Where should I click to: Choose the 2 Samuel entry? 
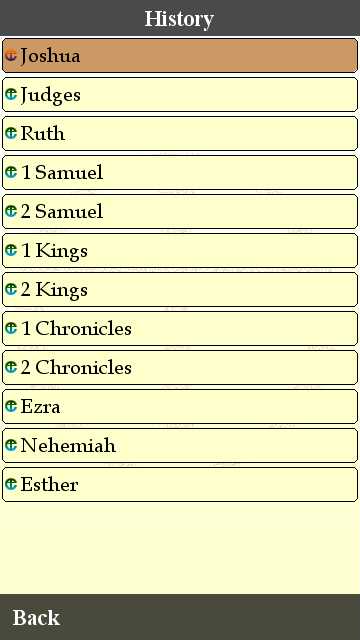click(x=180, y=211)
